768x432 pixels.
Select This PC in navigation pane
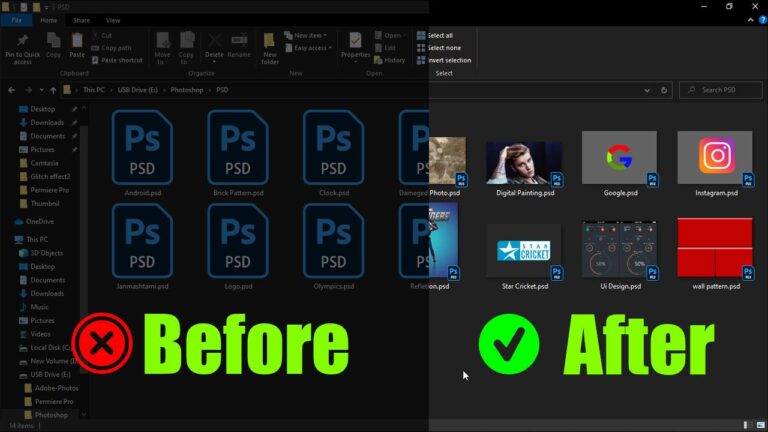coord(31,240)
